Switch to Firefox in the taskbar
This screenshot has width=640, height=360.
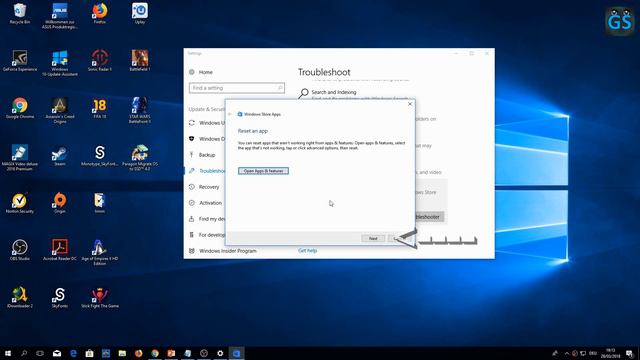pyautogui.click(x=138, y=353)
